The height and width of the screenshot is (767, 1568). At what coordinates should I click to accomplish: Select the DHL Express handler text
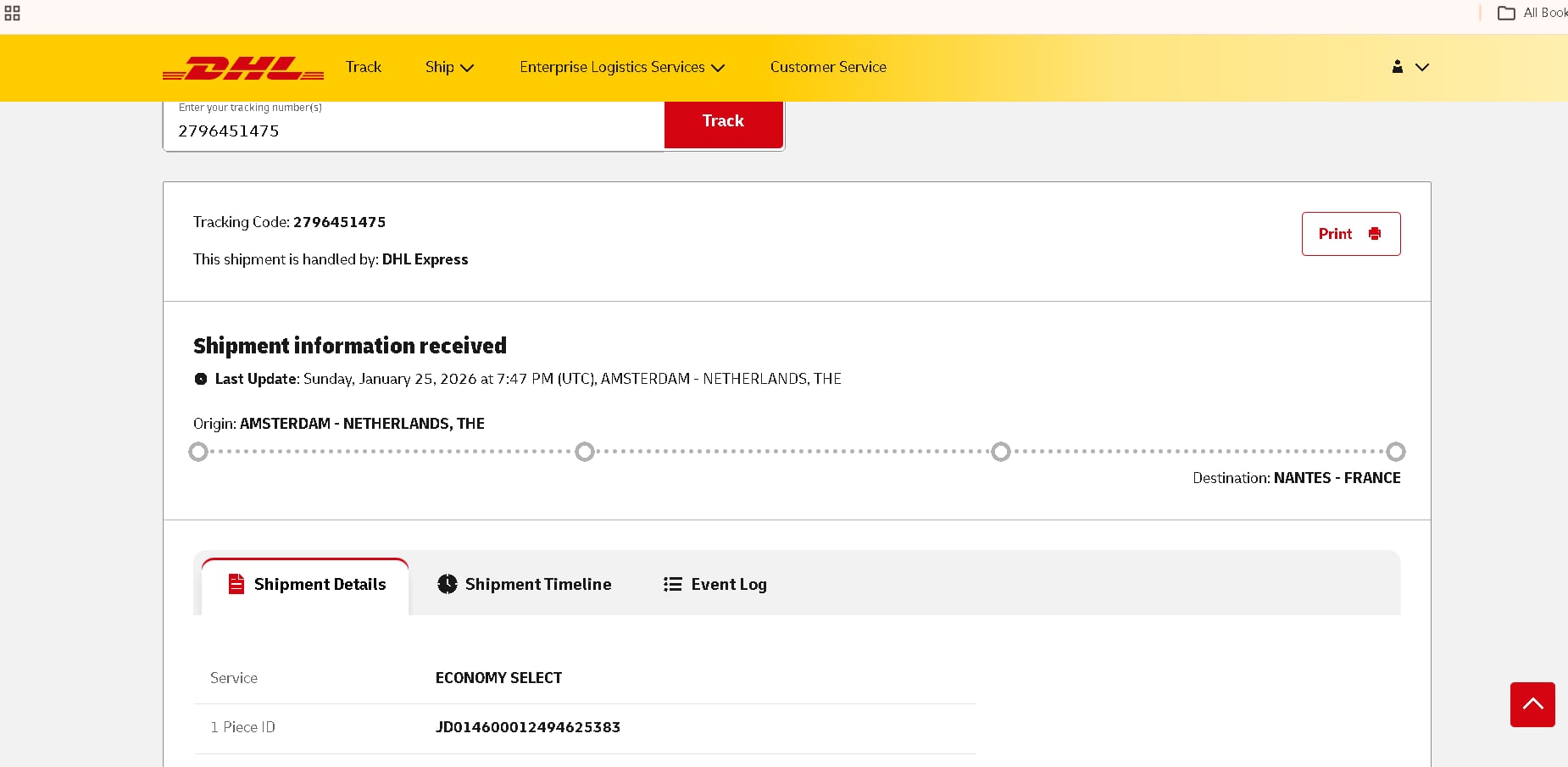[x=425, y=259]
